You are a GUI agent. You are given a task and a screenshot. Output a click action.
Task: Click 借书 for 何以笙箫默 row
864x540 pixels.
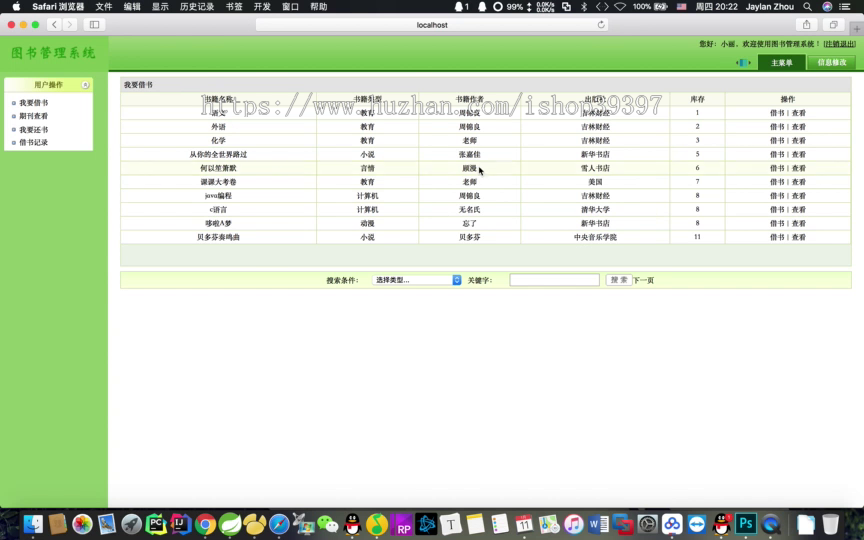777,168
